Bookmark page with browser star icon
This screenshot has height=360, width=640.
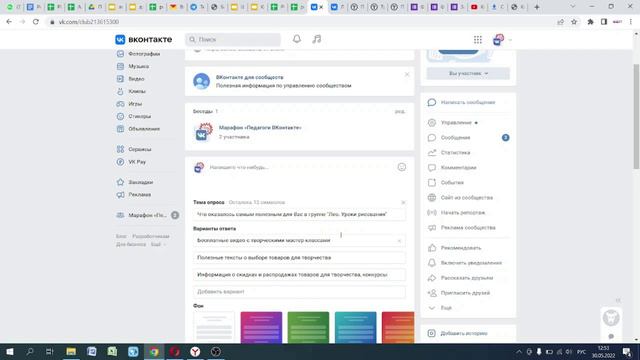[574, 22]
